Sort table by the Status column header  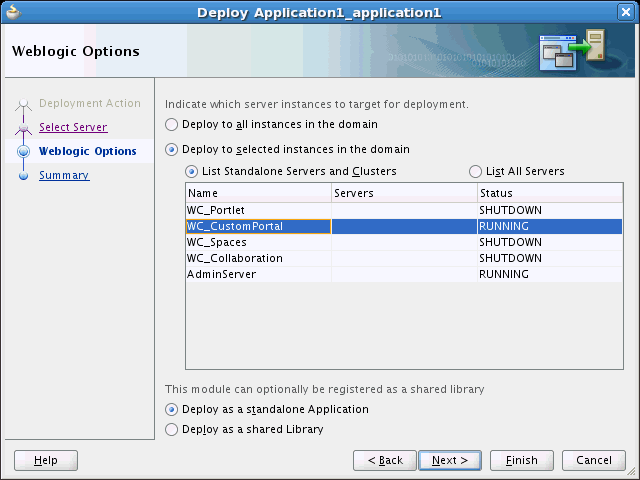tap(550, 193)
